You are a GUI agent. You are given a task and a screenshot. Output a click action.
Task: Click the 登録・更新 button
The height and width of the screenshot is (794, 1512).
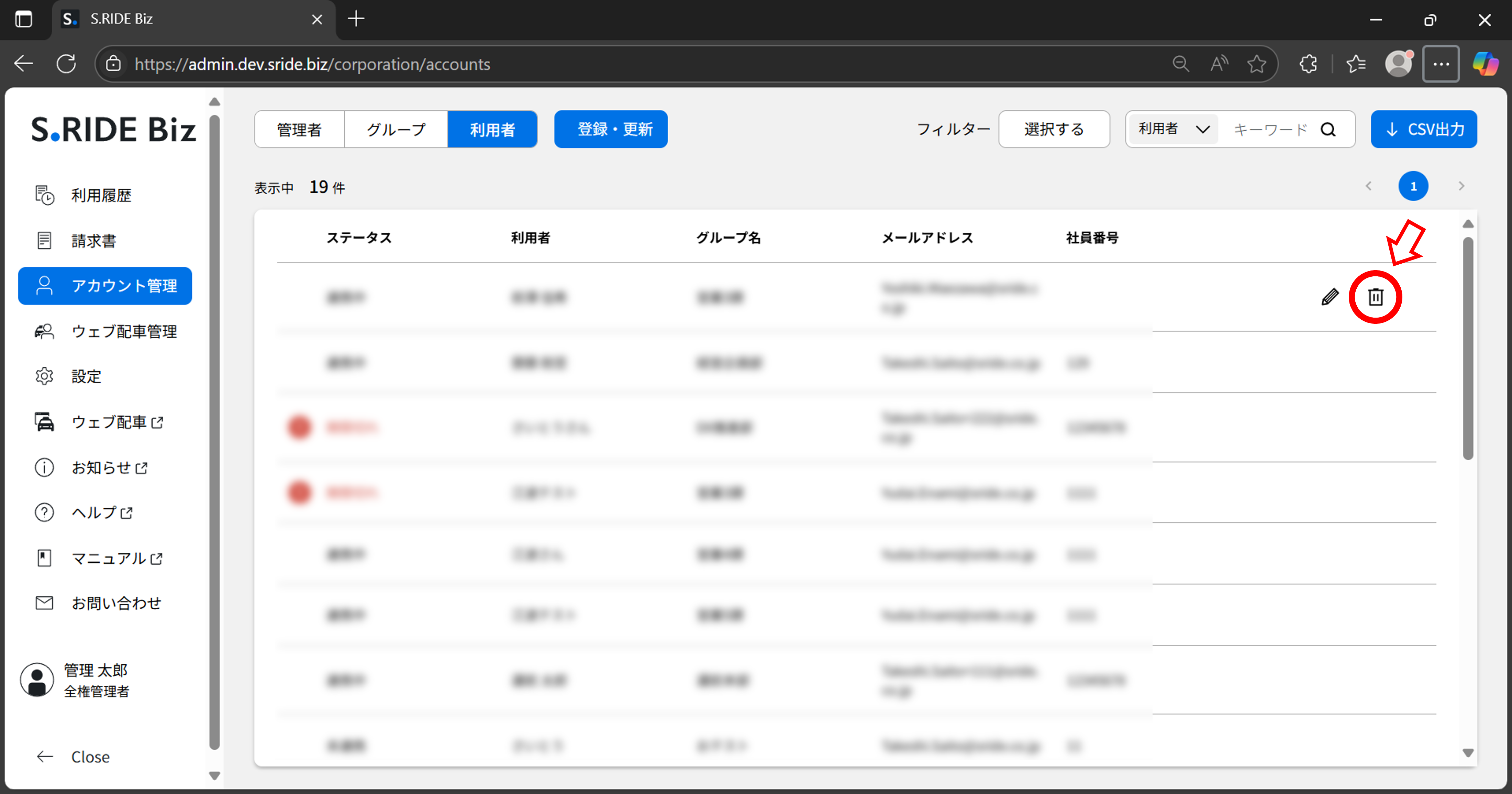tap(611, 129)
